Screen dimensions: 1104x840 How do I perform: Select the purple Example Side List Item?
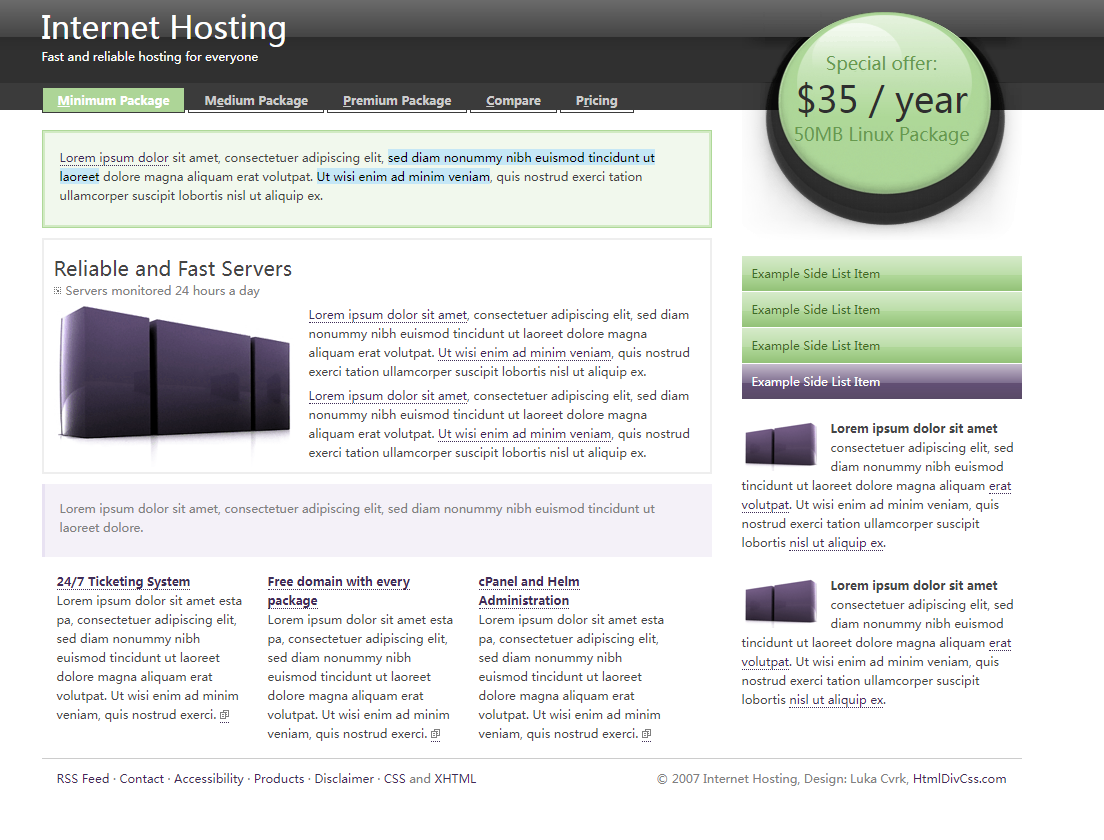[x=881, y=382]
